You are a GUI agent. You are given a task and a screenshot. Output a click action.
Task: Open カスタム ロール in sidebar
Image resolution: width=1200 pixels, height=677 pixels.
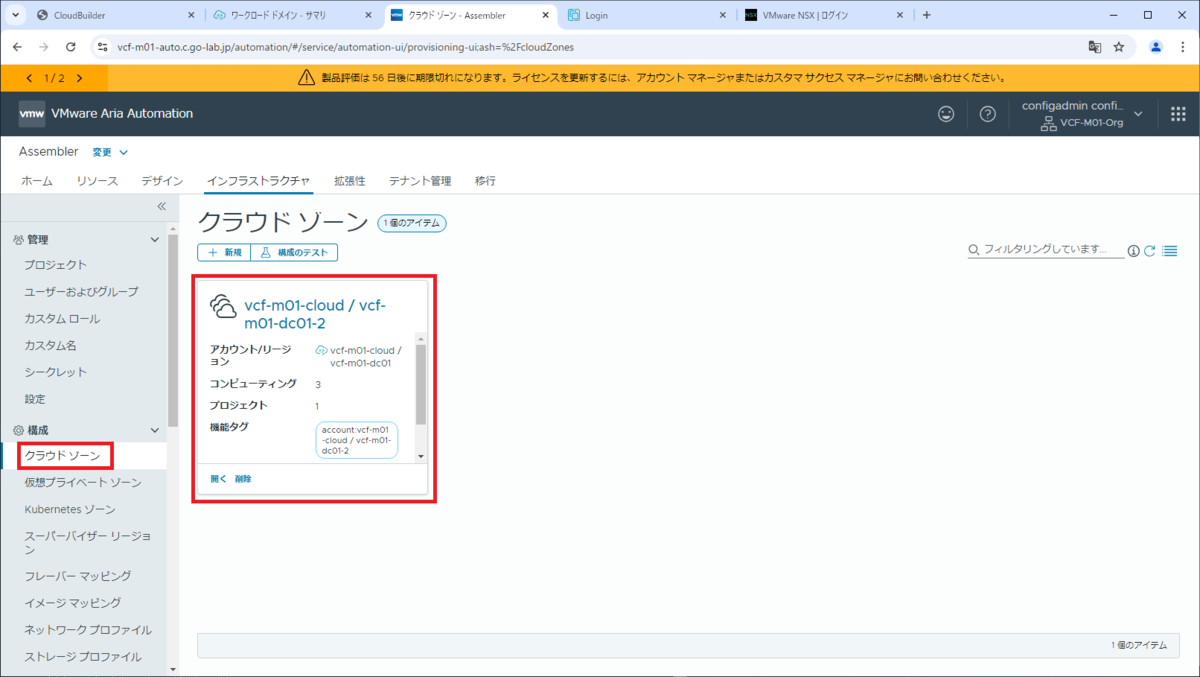click(62, 319)
